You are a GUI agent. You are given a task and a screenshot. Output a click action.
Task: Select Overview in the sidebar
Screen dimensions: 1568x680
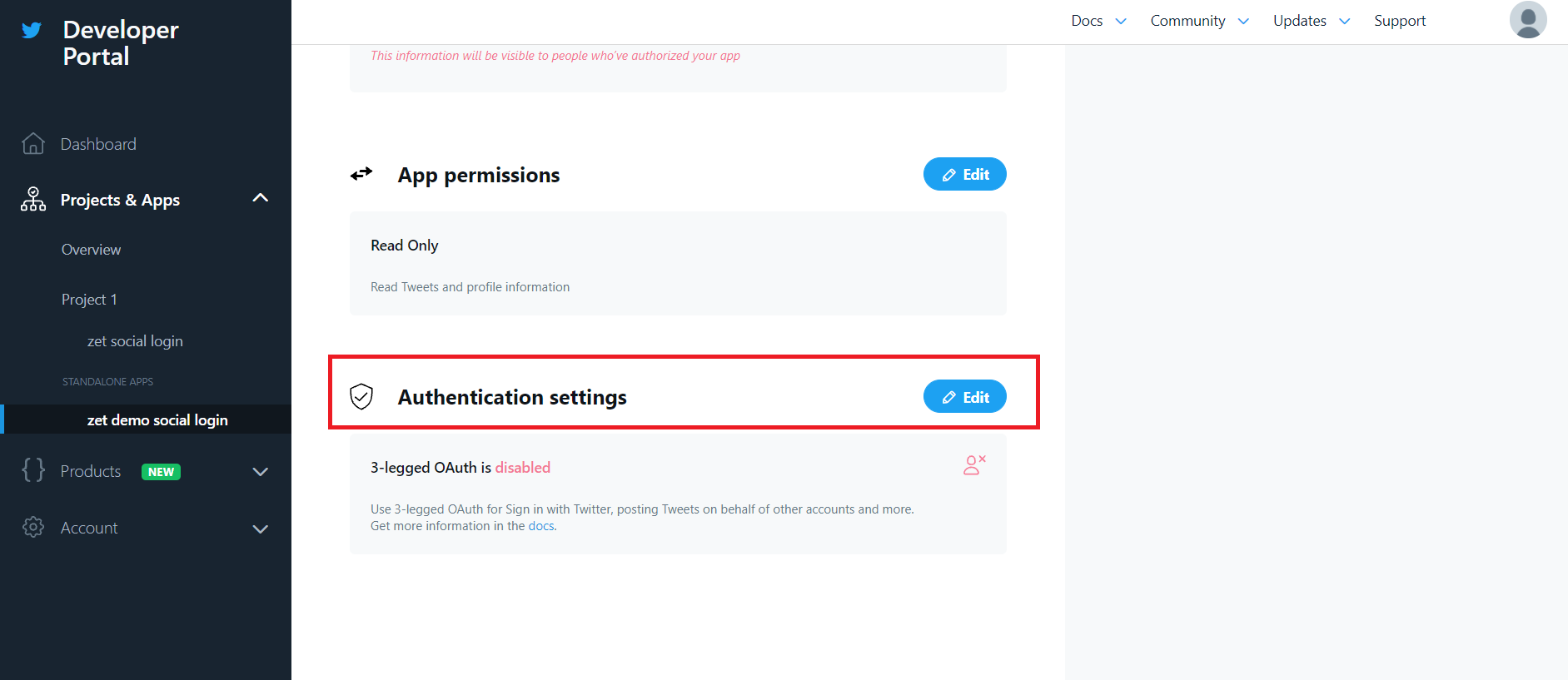91,250
